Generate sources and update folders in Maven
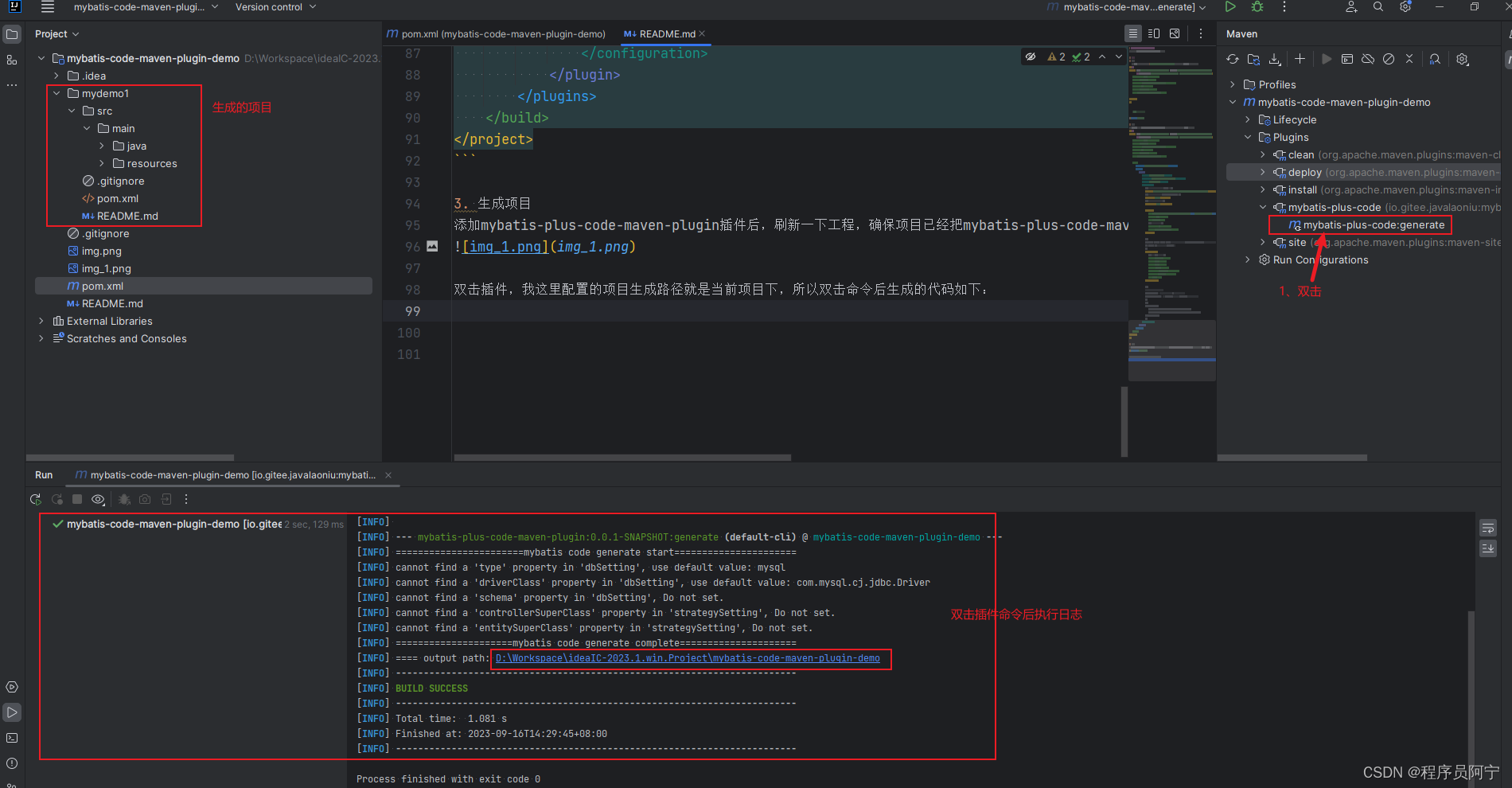Viewport: 1512px width, 788px height. coord(1253,59)
